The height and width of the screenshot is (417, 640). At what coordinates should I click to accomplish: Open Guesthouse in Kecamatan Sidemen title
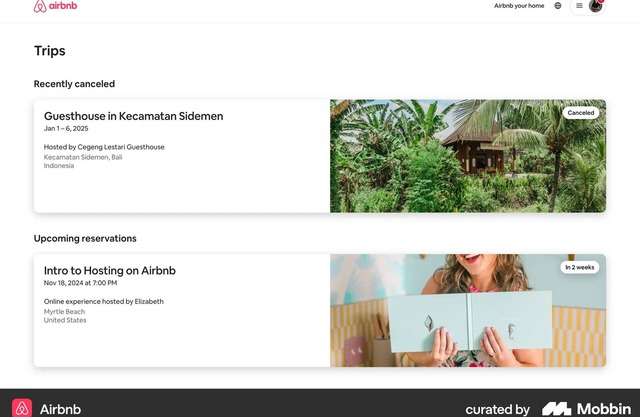pyautogui.click(x=133, y=116)
